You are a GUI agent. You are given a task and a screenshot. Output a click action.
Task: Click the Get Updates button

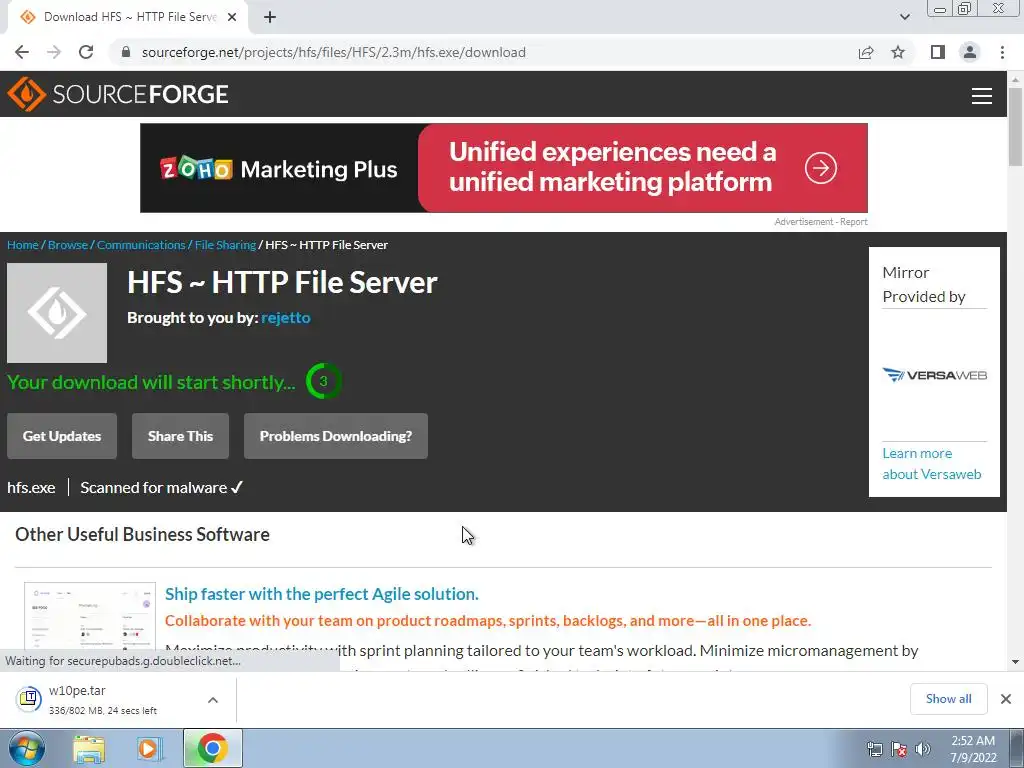(62, 436)
